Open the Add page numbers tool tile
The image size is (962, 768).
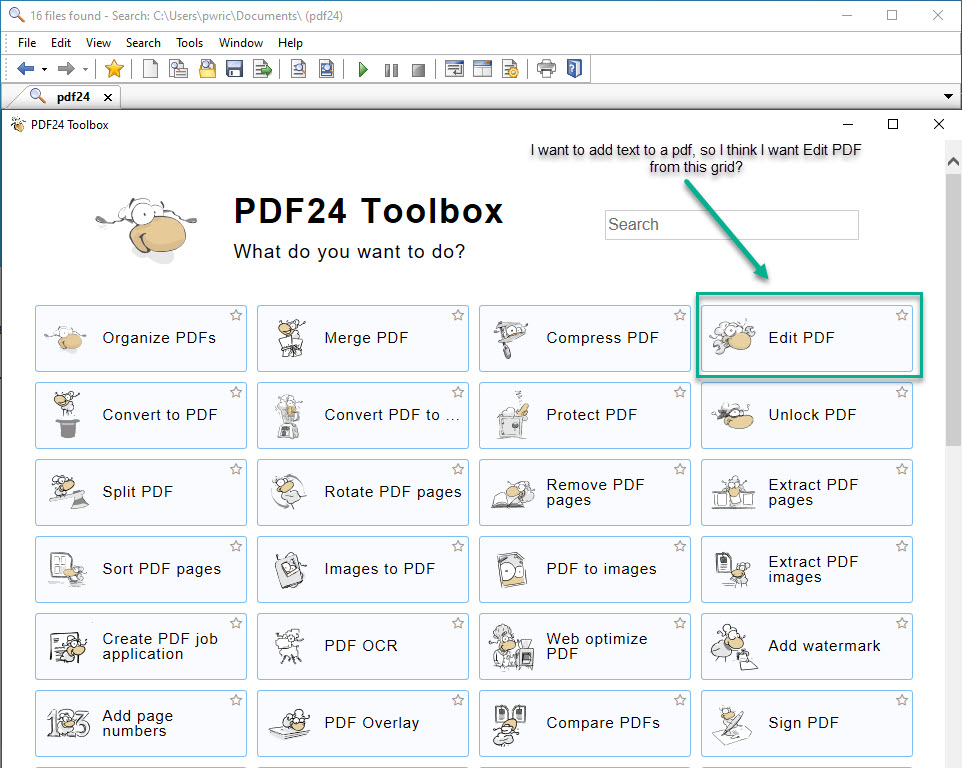coord(141,723)
